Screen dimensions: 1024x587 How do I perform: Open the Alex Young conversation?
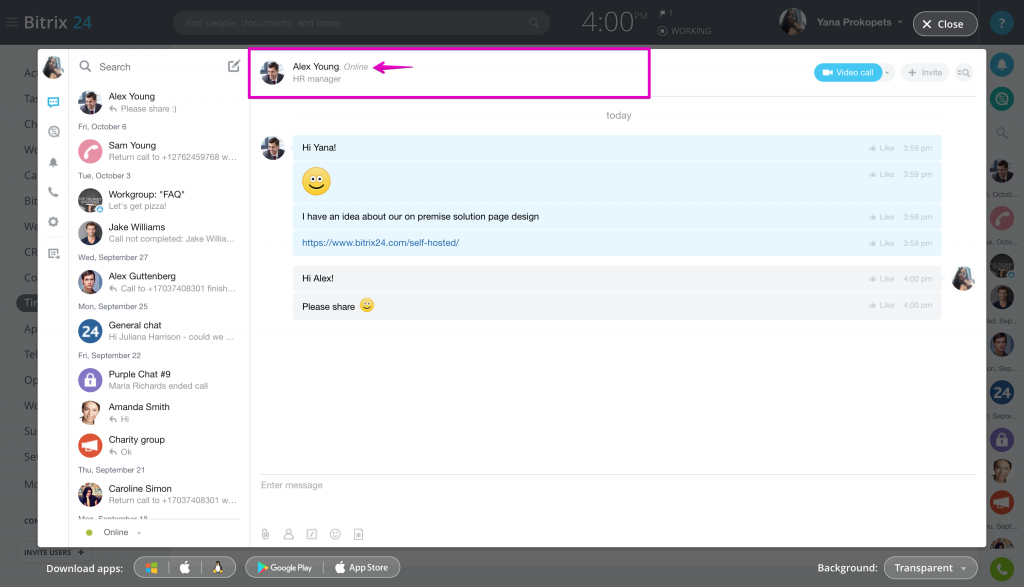pyautogui.click(x=157, y=103)
